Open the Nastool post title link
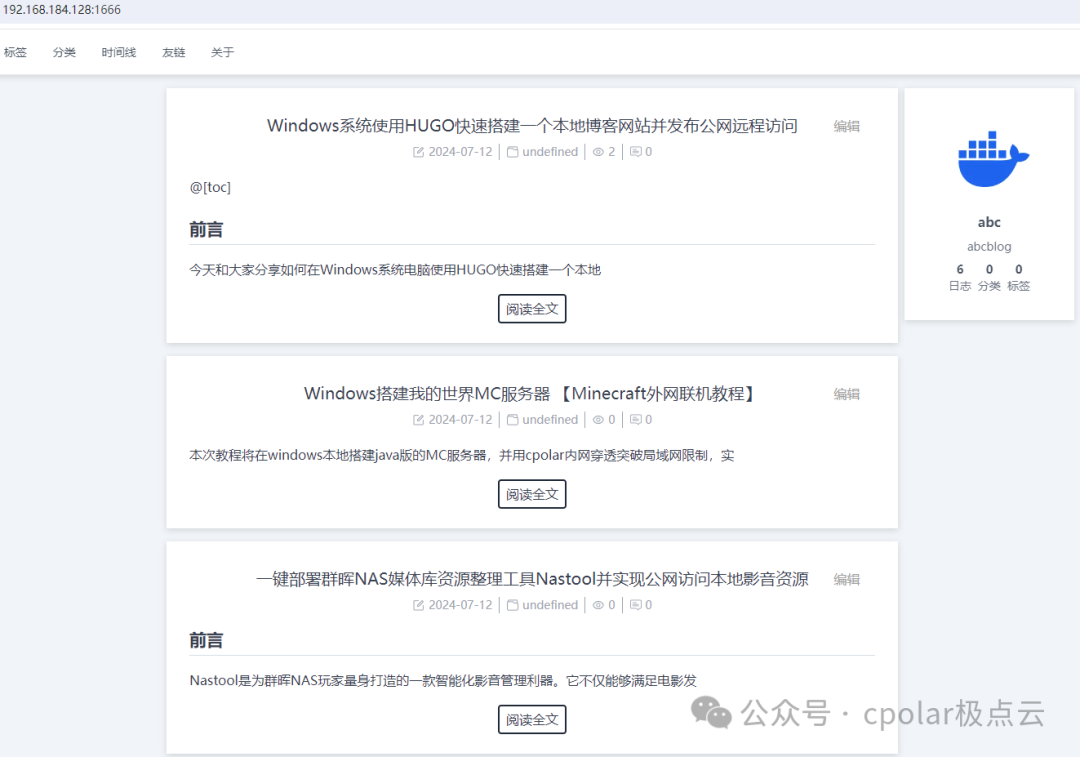 click(x=532, y=579)
